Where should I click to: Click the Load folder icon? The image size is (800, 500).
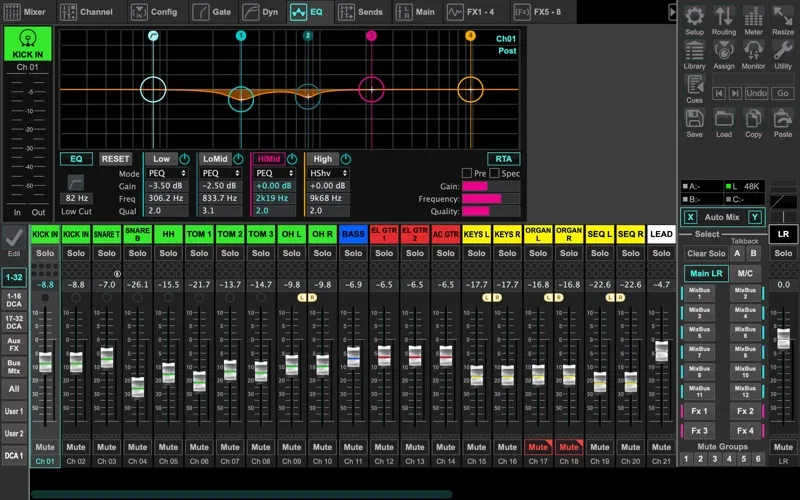723,123
